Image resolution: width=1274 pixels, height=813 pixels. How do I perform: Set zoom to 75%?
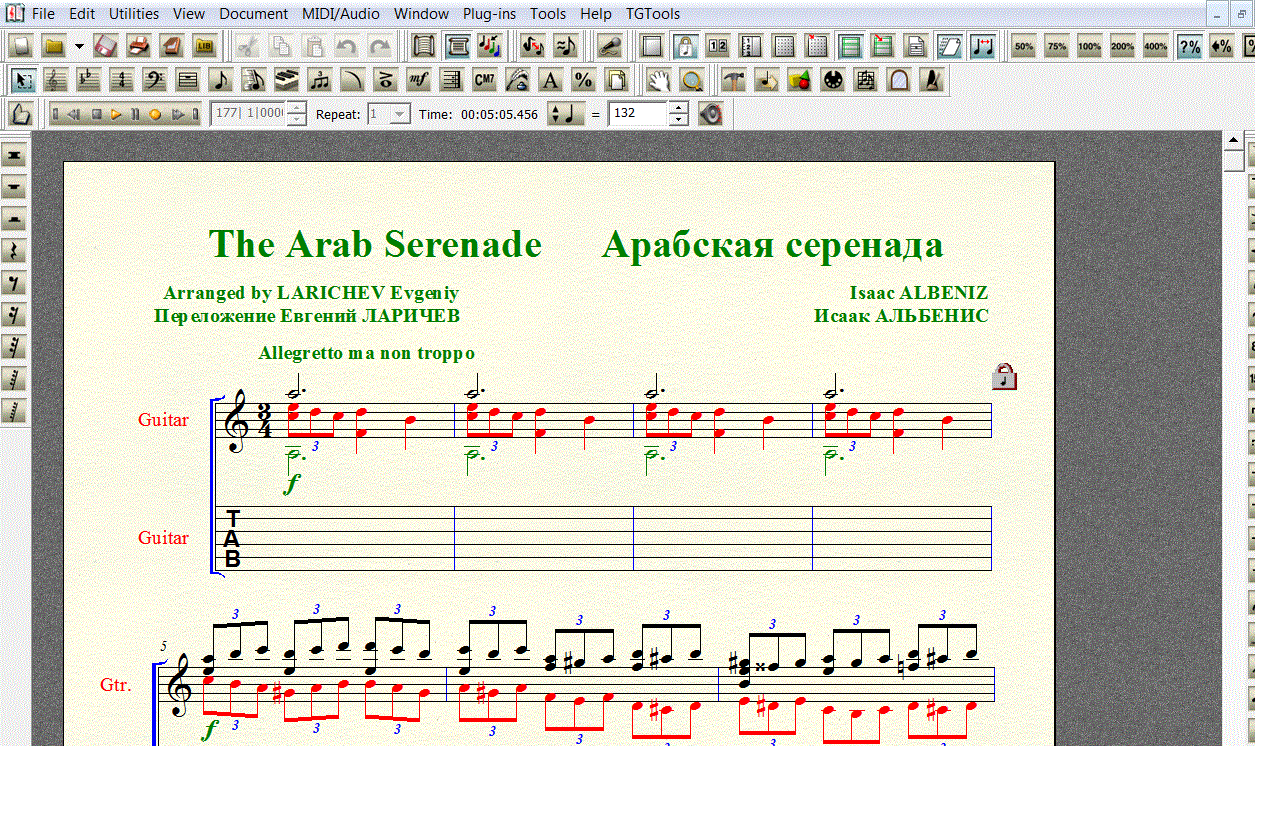1057,46
